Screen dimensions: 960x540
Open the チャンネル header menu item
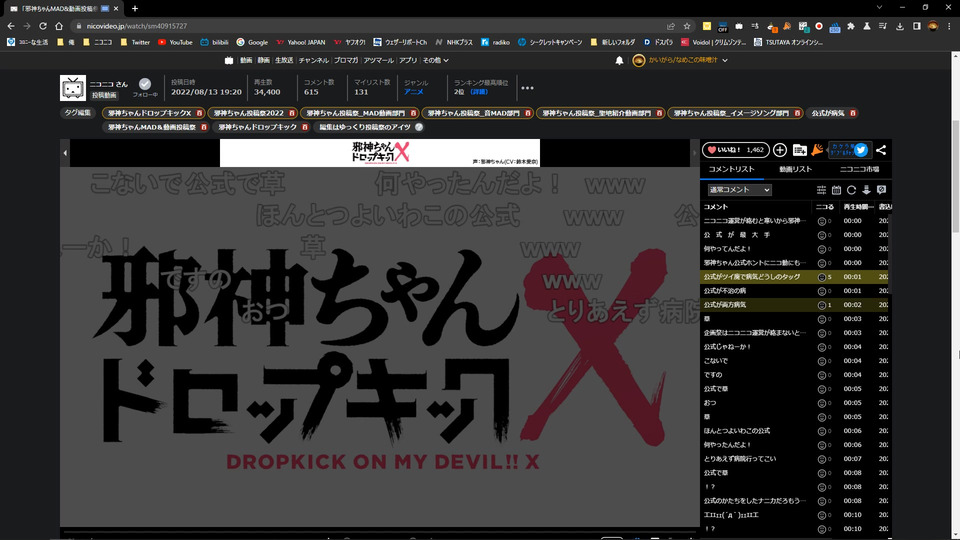(313, 61)
